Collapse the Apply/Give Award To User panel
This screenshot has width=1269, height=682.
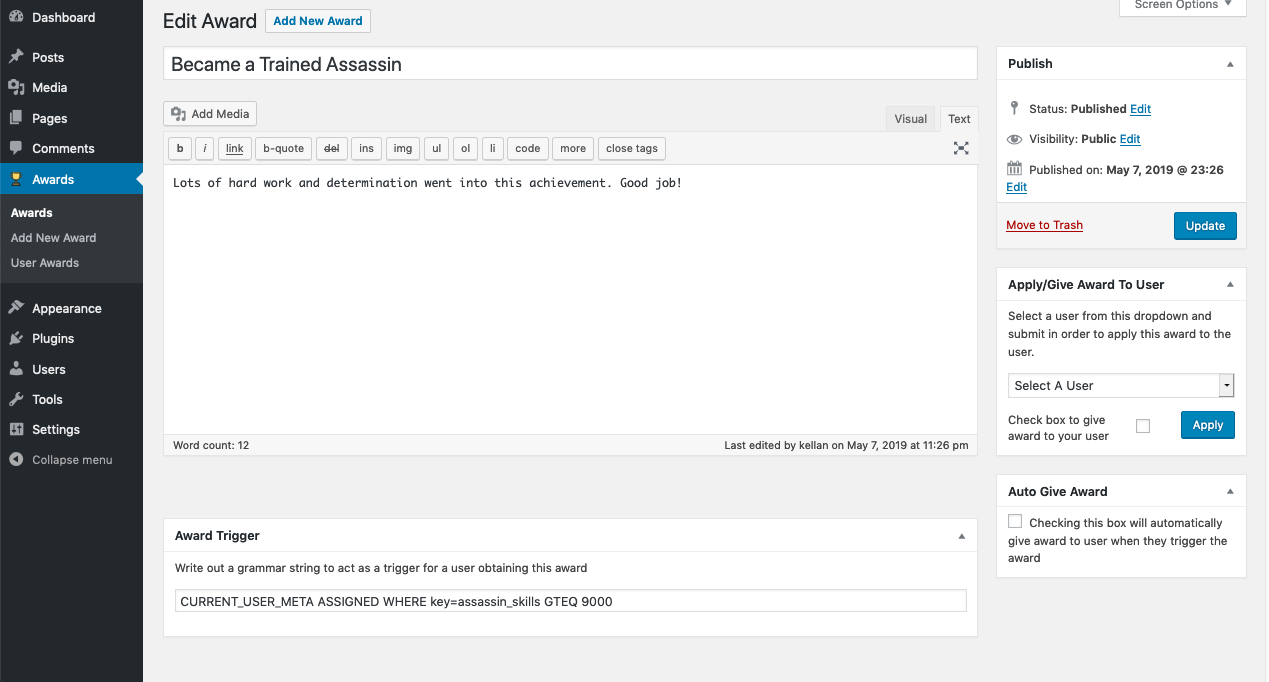(1230, 284)
